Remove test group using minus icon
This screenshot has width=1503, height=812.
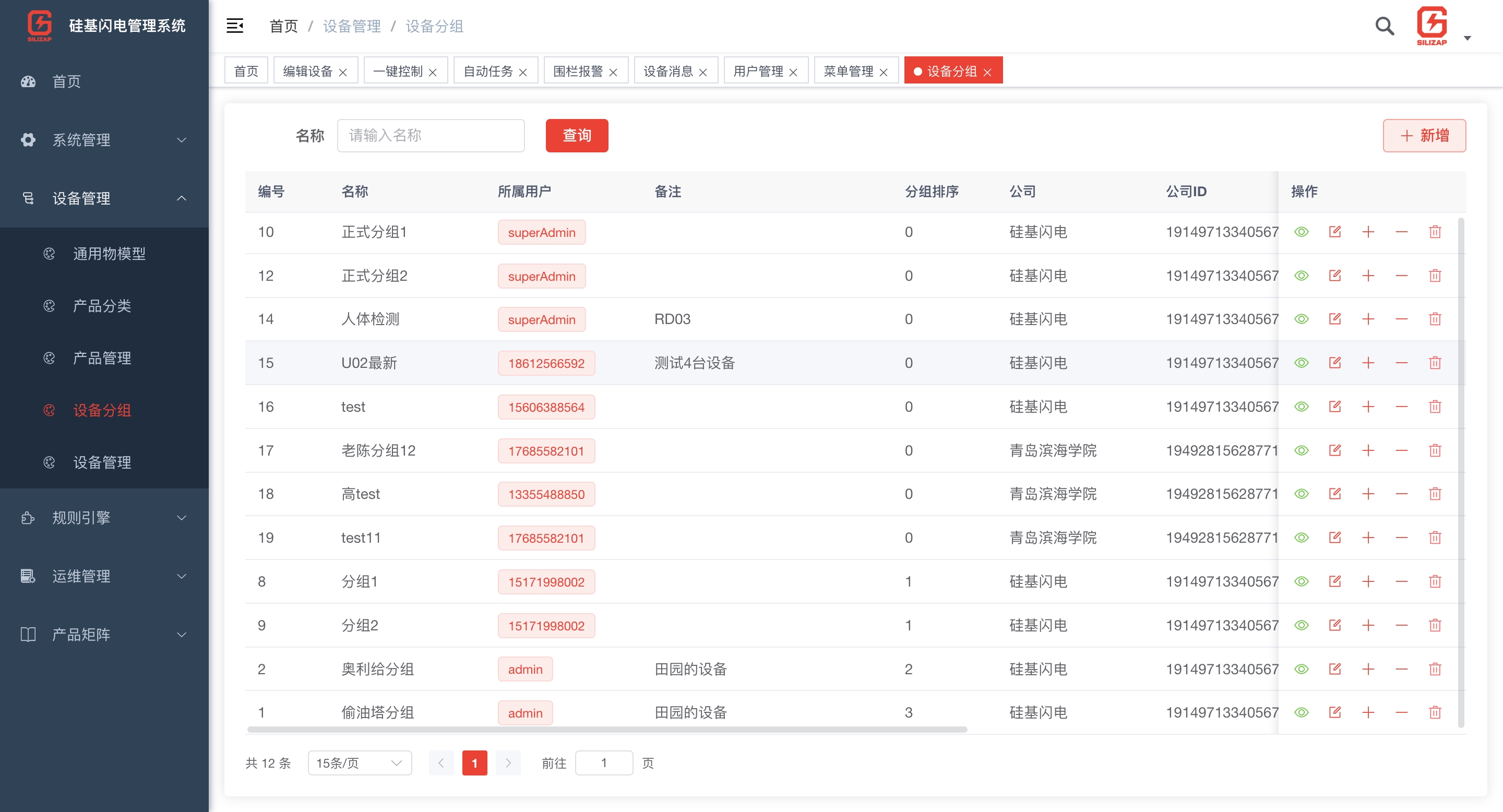pyautogui.click(x=1402, y=406)
